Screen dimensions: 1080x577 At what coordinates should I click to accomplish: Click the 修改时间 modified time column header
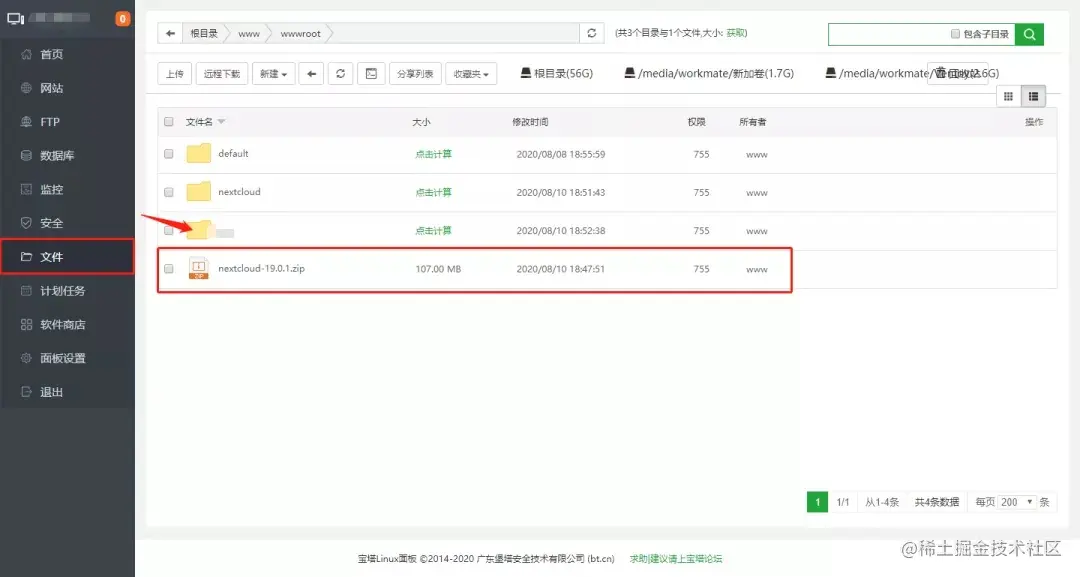click(530, 122)
